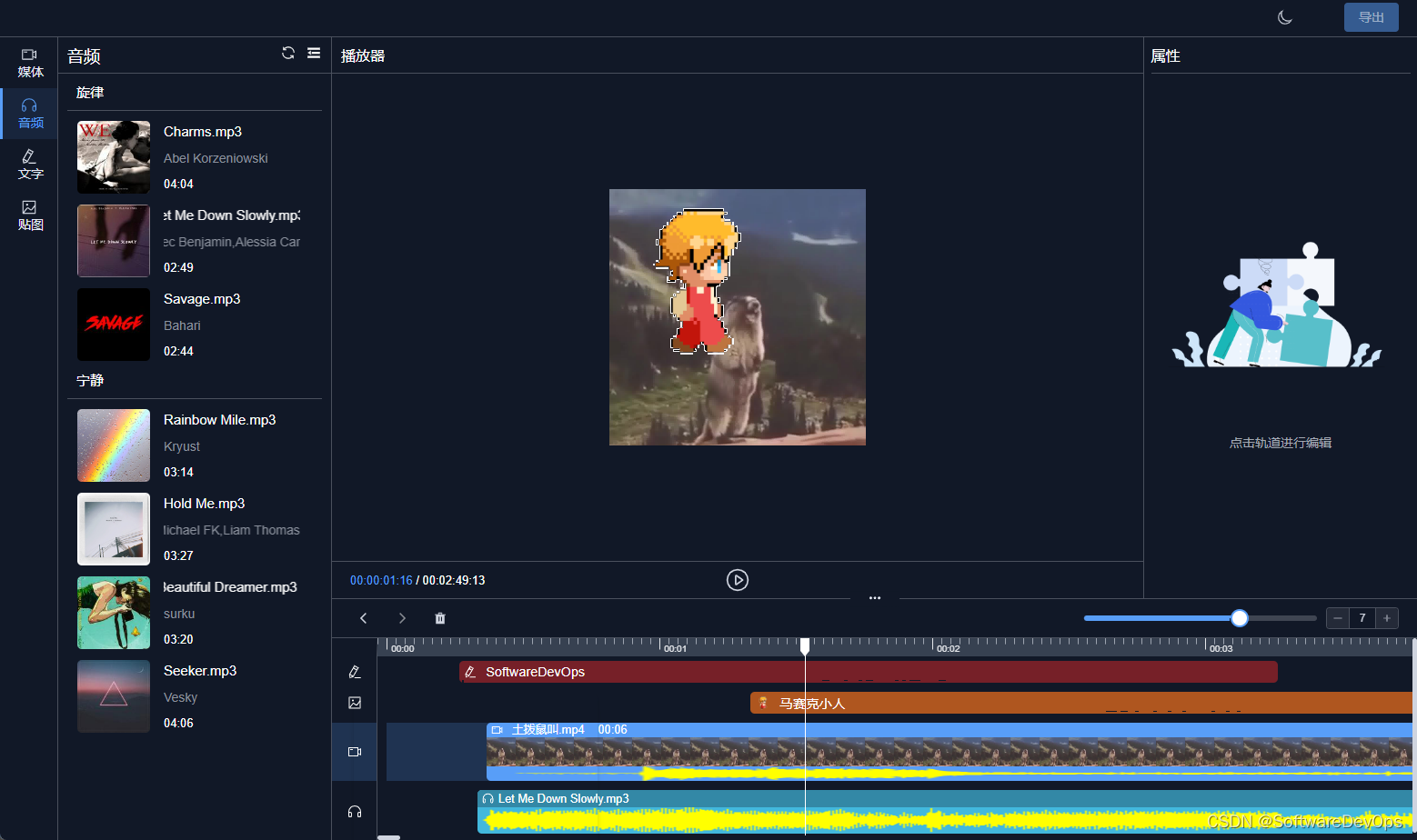Click artist name surku
1417x840 pixels.
[179, 614]
